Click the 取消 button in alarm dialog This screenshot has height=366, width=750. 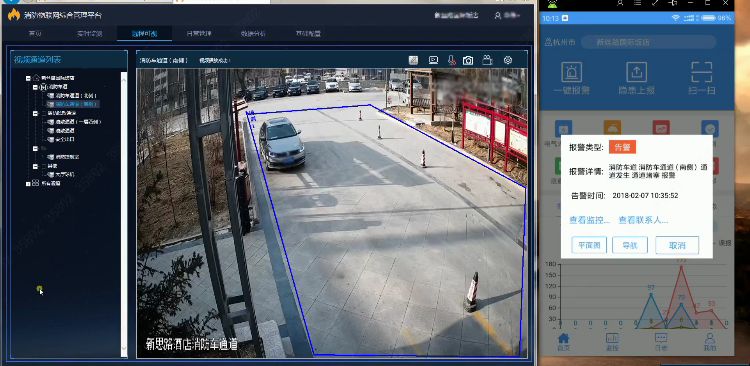[x=677, y=245]
